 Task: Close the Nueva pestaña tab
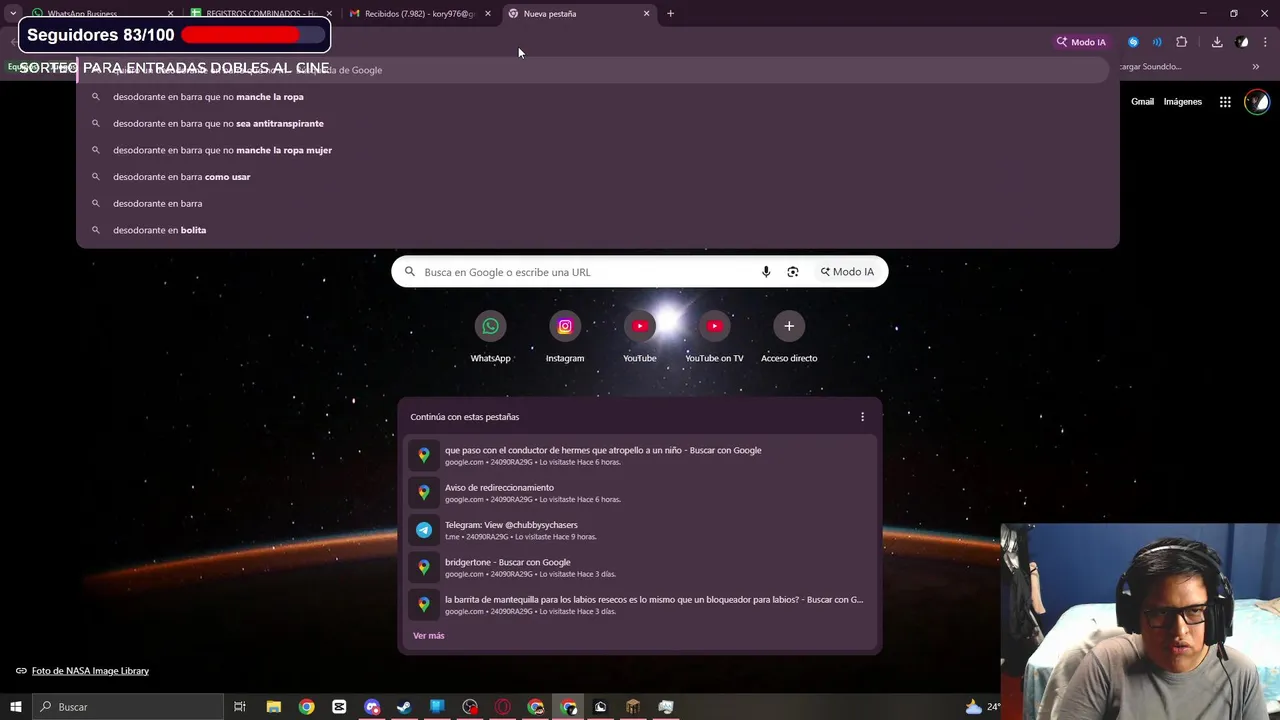tap(646, 14)
